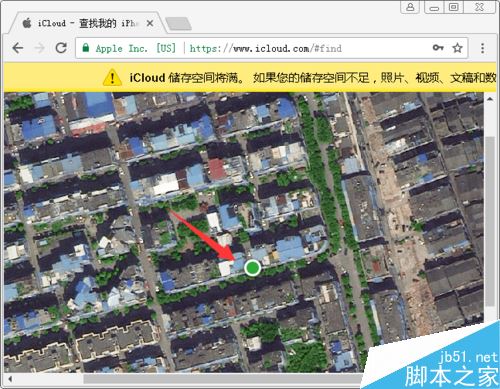500x389 pixels.
Task: Click the browser forward arrow
Action: click(39, 48)
